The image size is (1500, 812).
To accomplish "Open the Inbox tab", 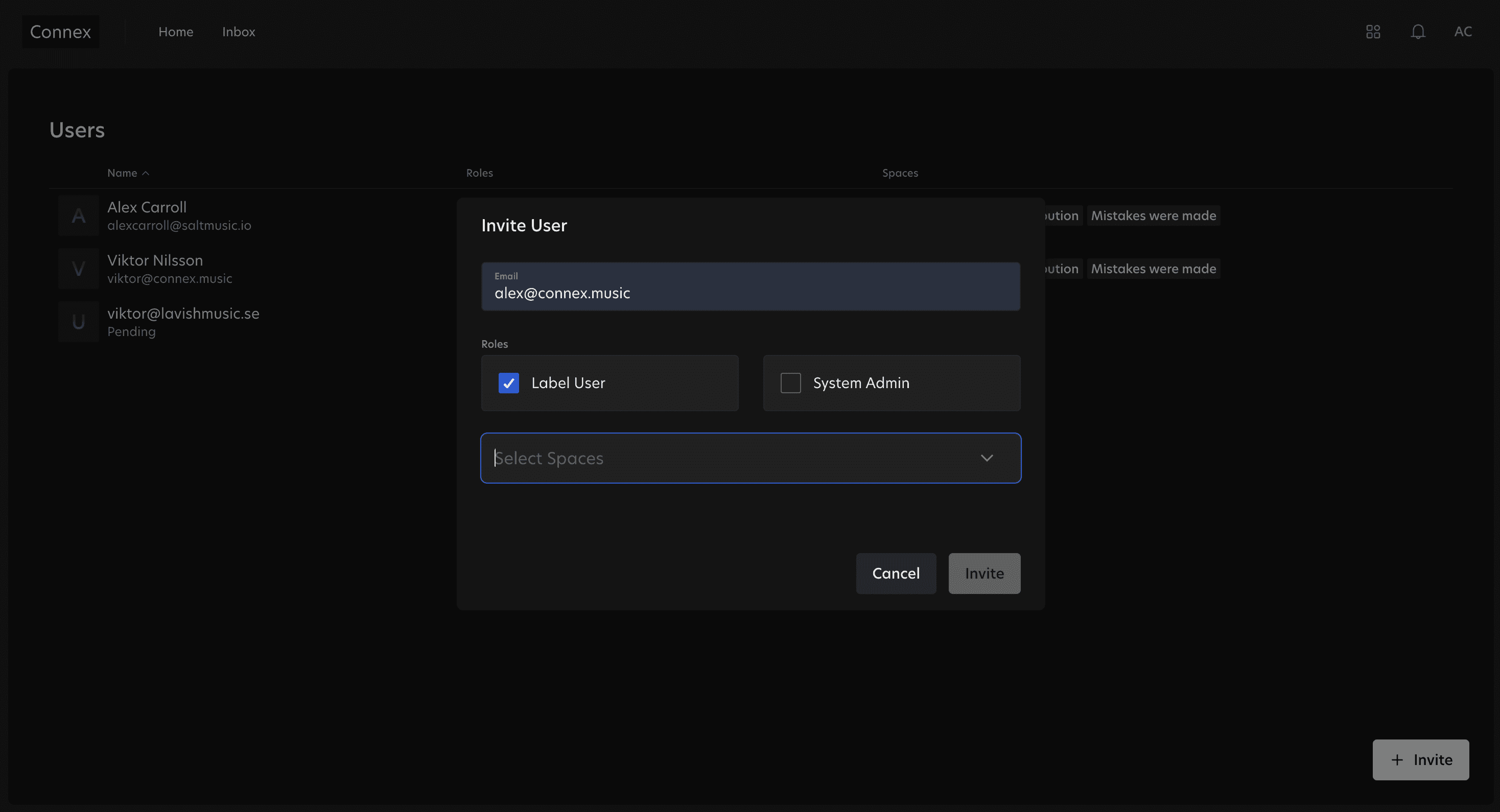I will 238,32.
